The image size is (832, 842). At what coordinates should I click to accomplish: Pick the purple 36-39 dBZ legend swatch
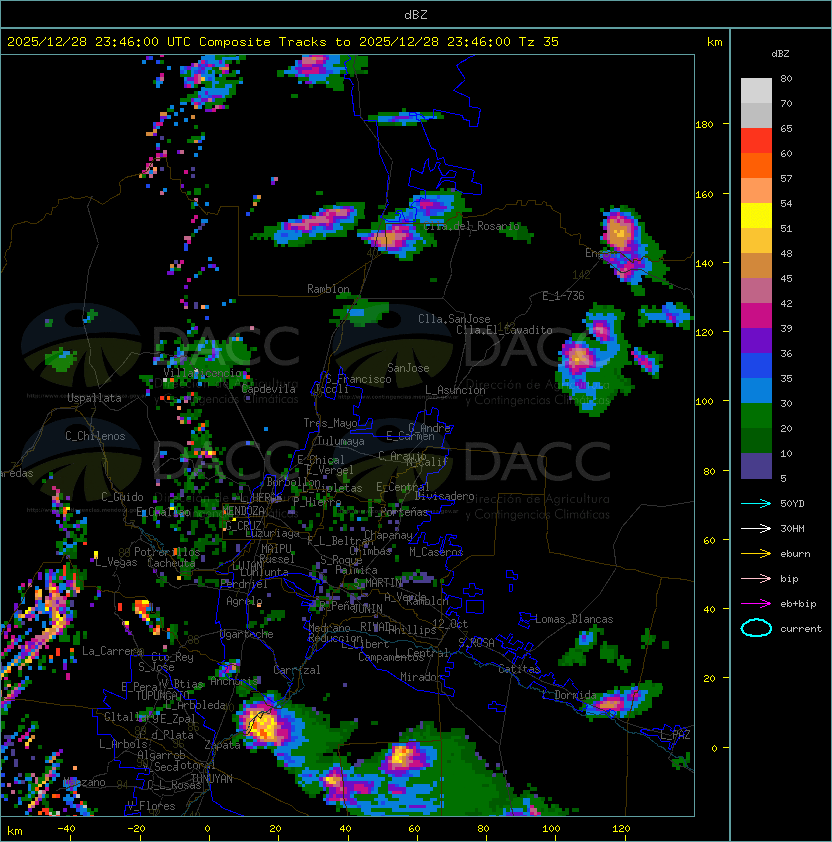click(x=756, y=341)
